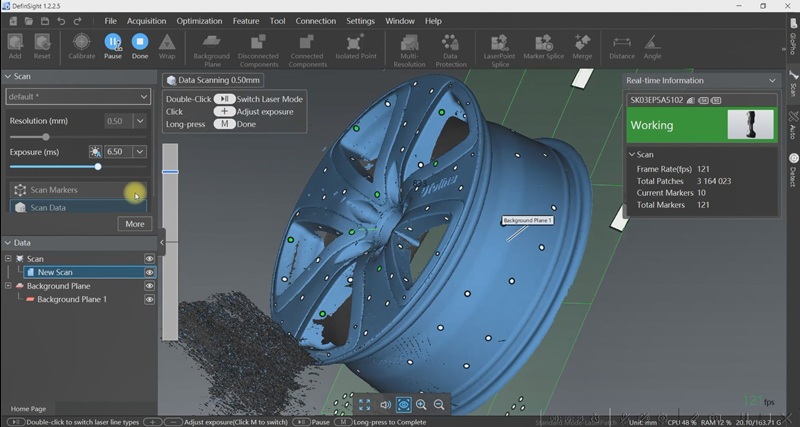Activate the Angle measurement tool
Screen dimensions: 800x427
pyautogui.click(x=652, y=43)
